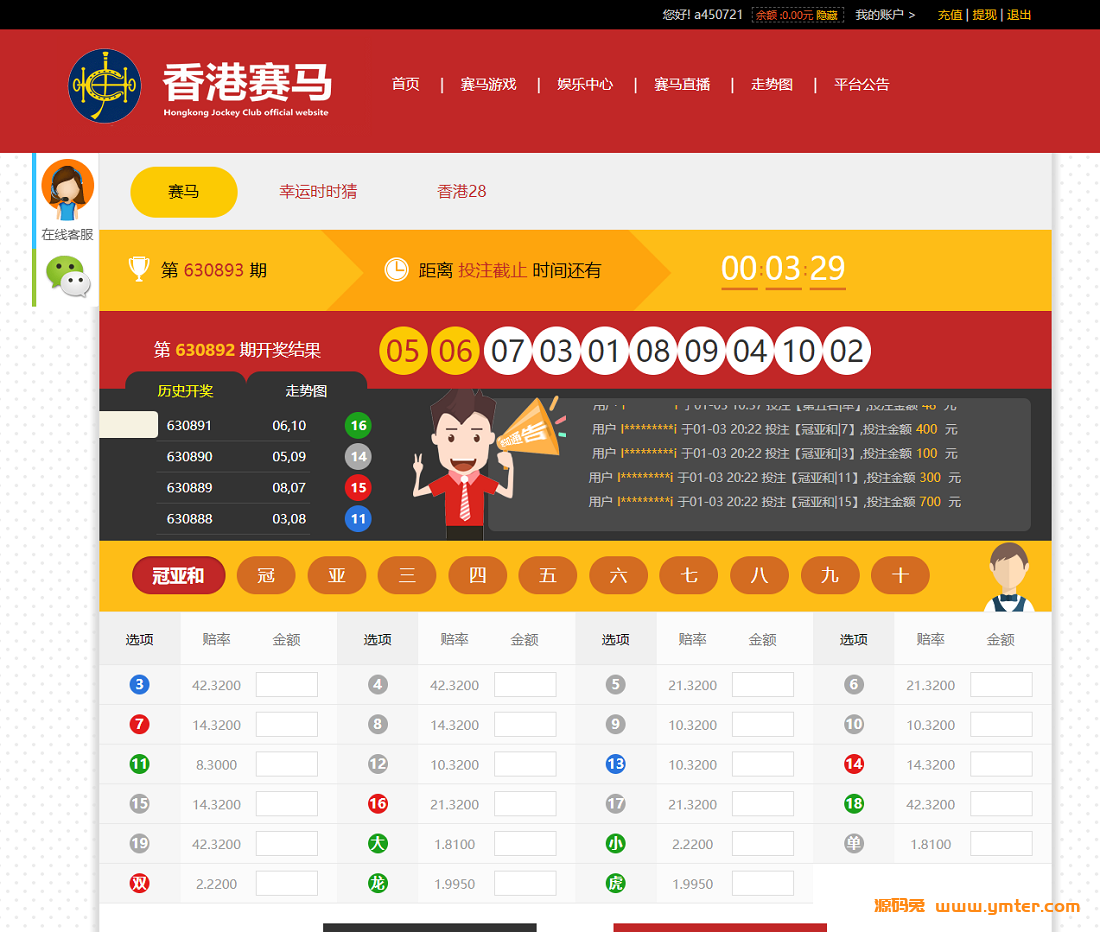Select the green 虎 (tiger) ball option

click(615, 883)
